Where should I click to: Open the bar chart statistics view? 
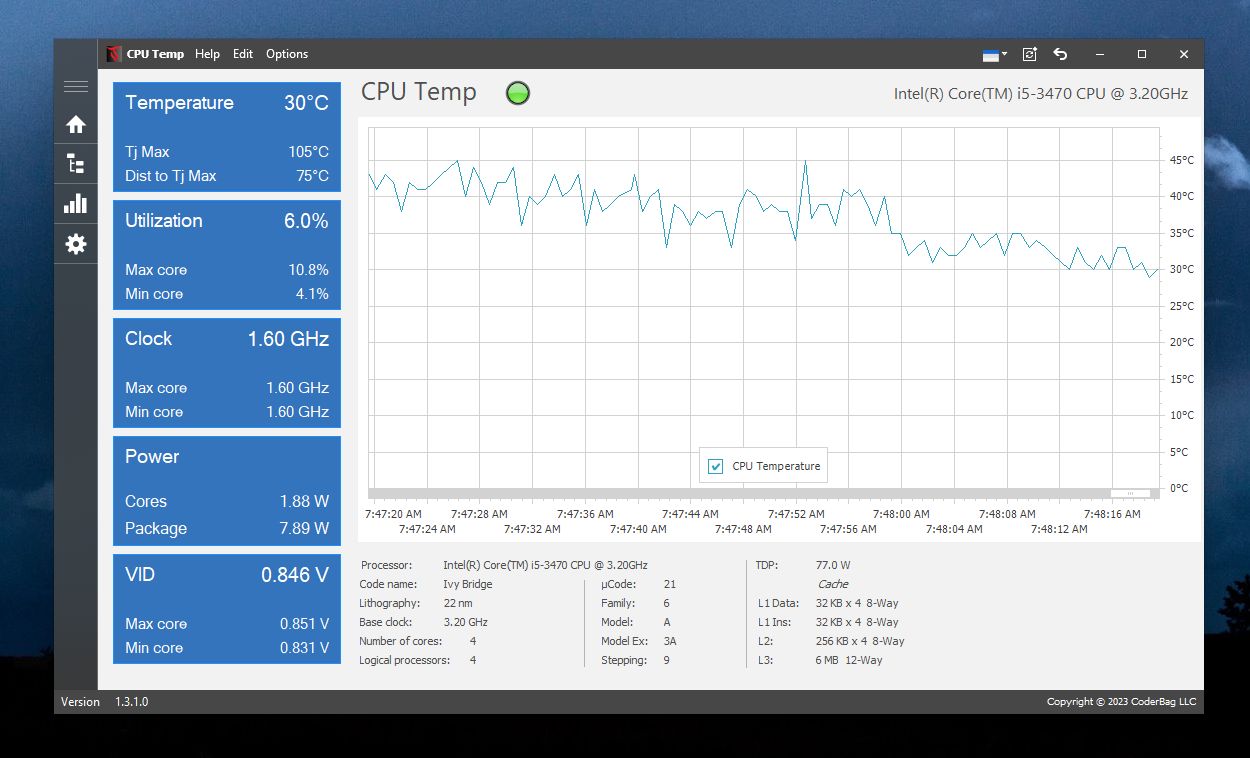click(76, 204)
